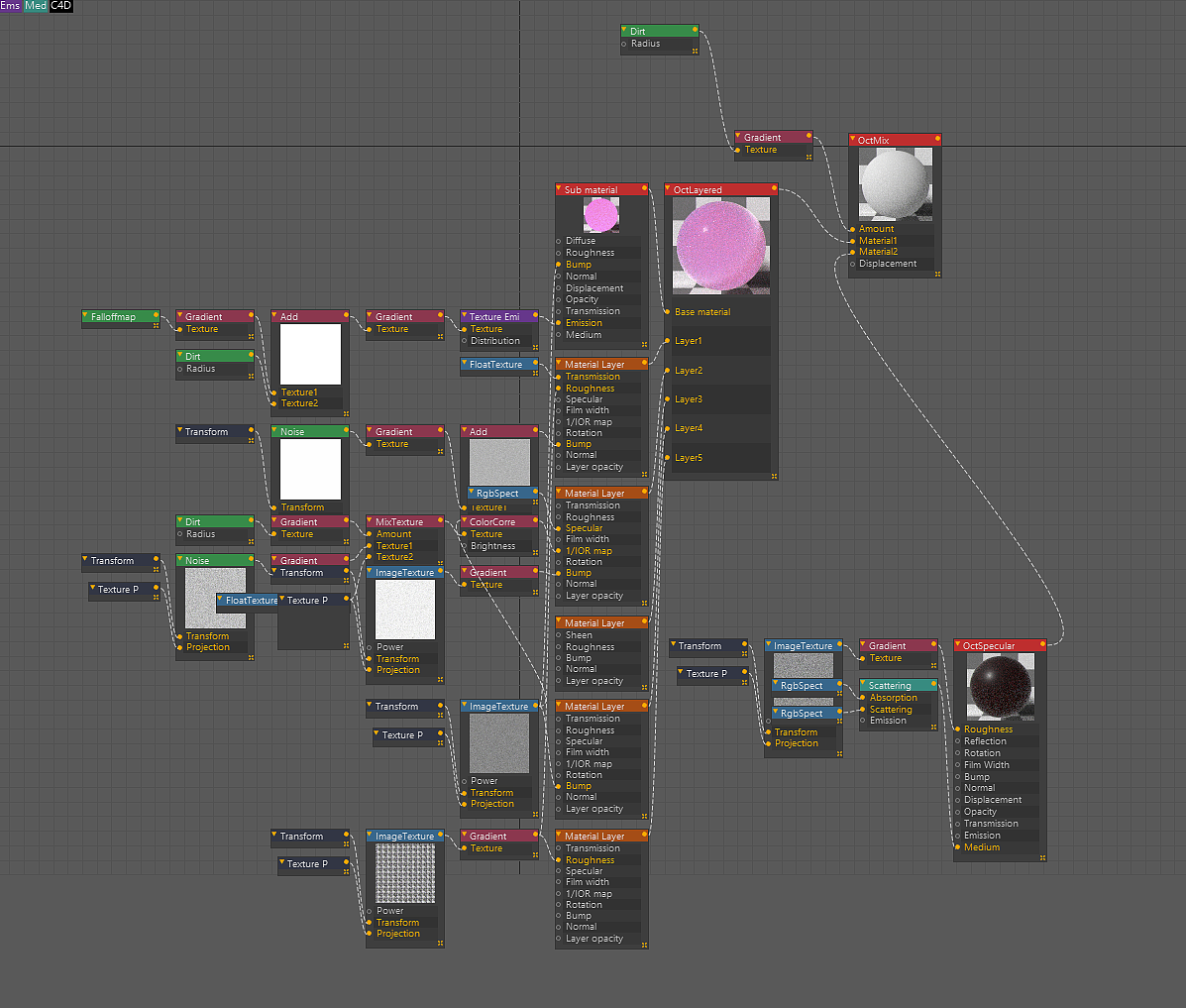
Task: Click the Reflection input port on OctSpecular
Action: (x=957, y=741)
